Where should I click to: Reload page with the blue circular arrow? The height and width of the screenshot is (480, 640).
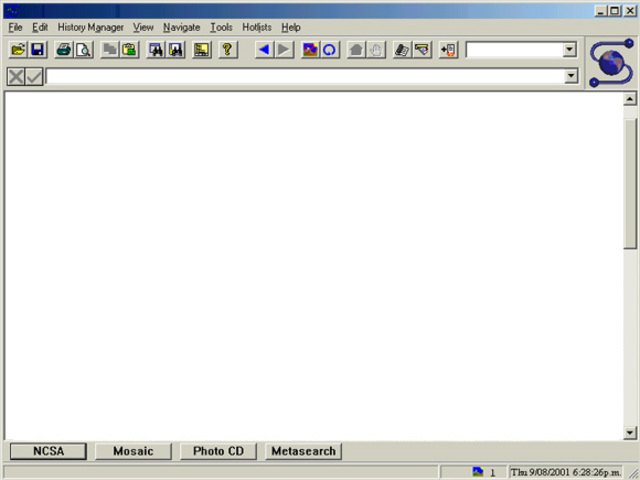coord(330,50)
